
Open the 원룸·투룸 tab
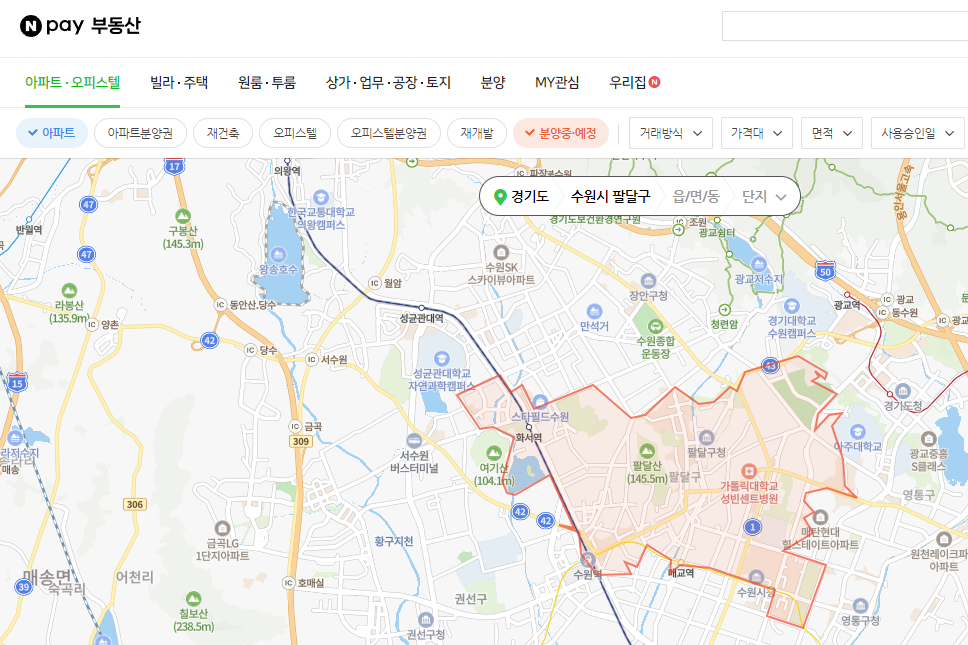267,82
